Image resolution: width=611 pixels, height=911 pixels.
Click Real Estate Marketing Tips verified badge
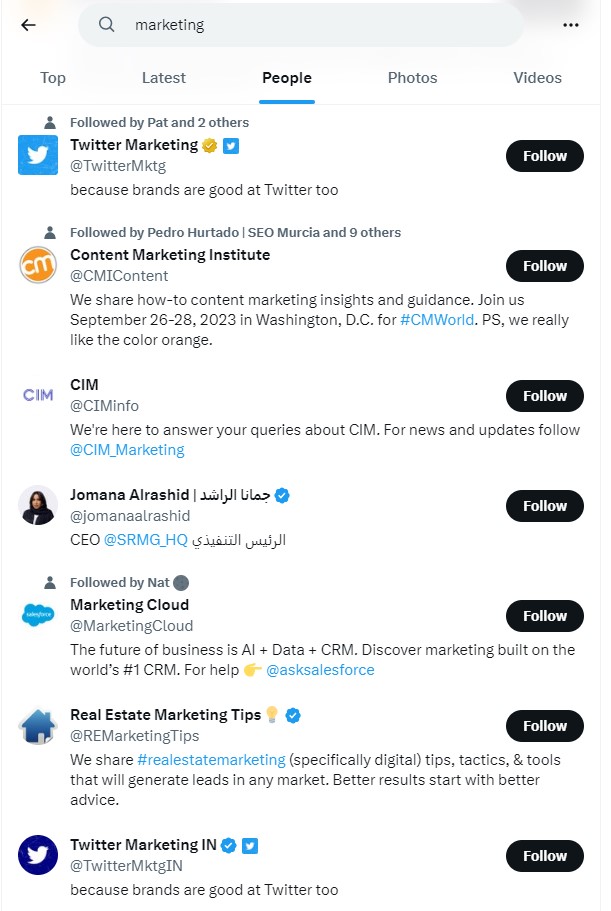(291, 714)
